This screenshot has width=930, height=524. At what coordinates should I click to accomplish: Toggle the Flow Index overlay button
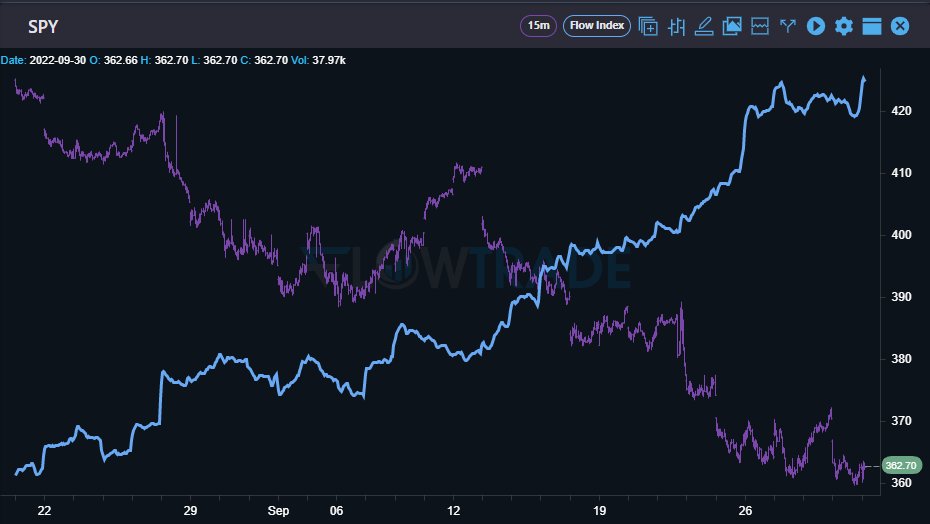pyautogui.click(x=596, y=26)
